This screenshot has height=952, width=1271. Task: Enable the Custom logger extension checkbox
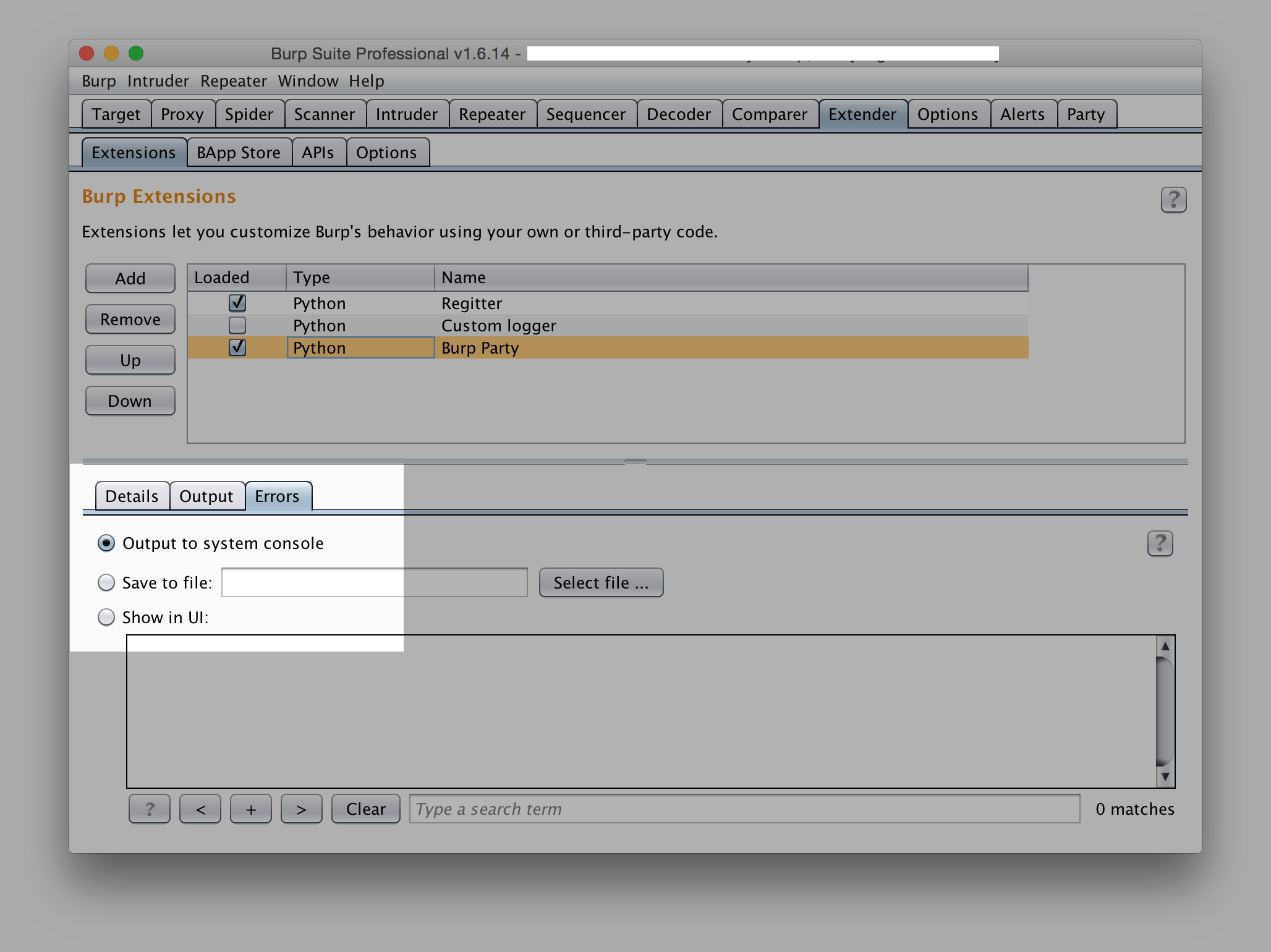(x=237, y=325)
